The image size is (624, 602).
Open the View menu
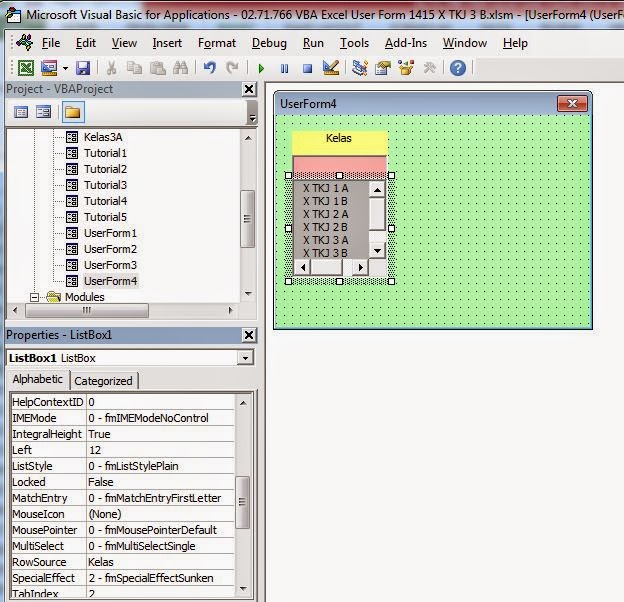[124, 43]
